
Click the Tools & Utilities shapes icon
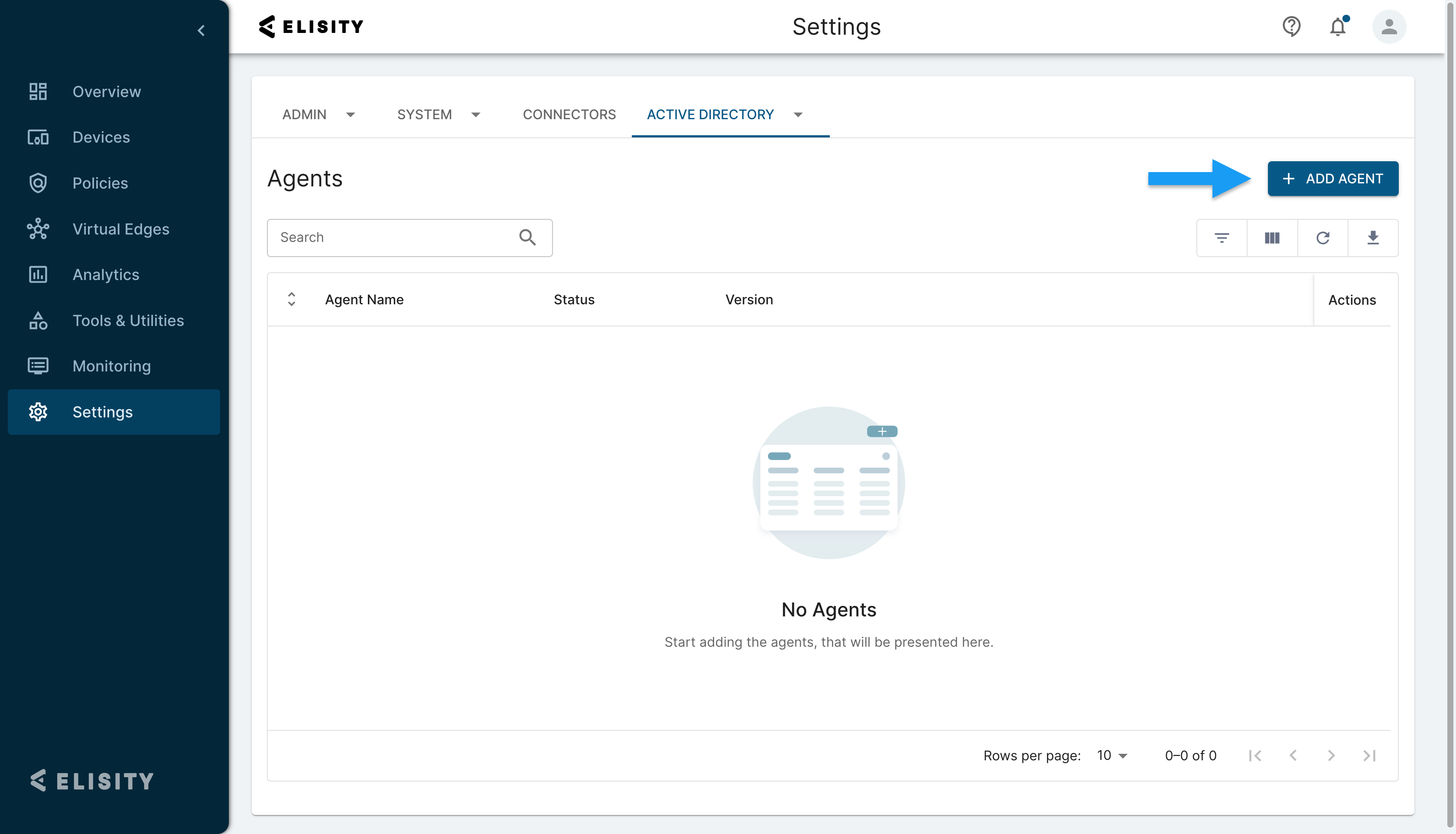click(38, 321)
